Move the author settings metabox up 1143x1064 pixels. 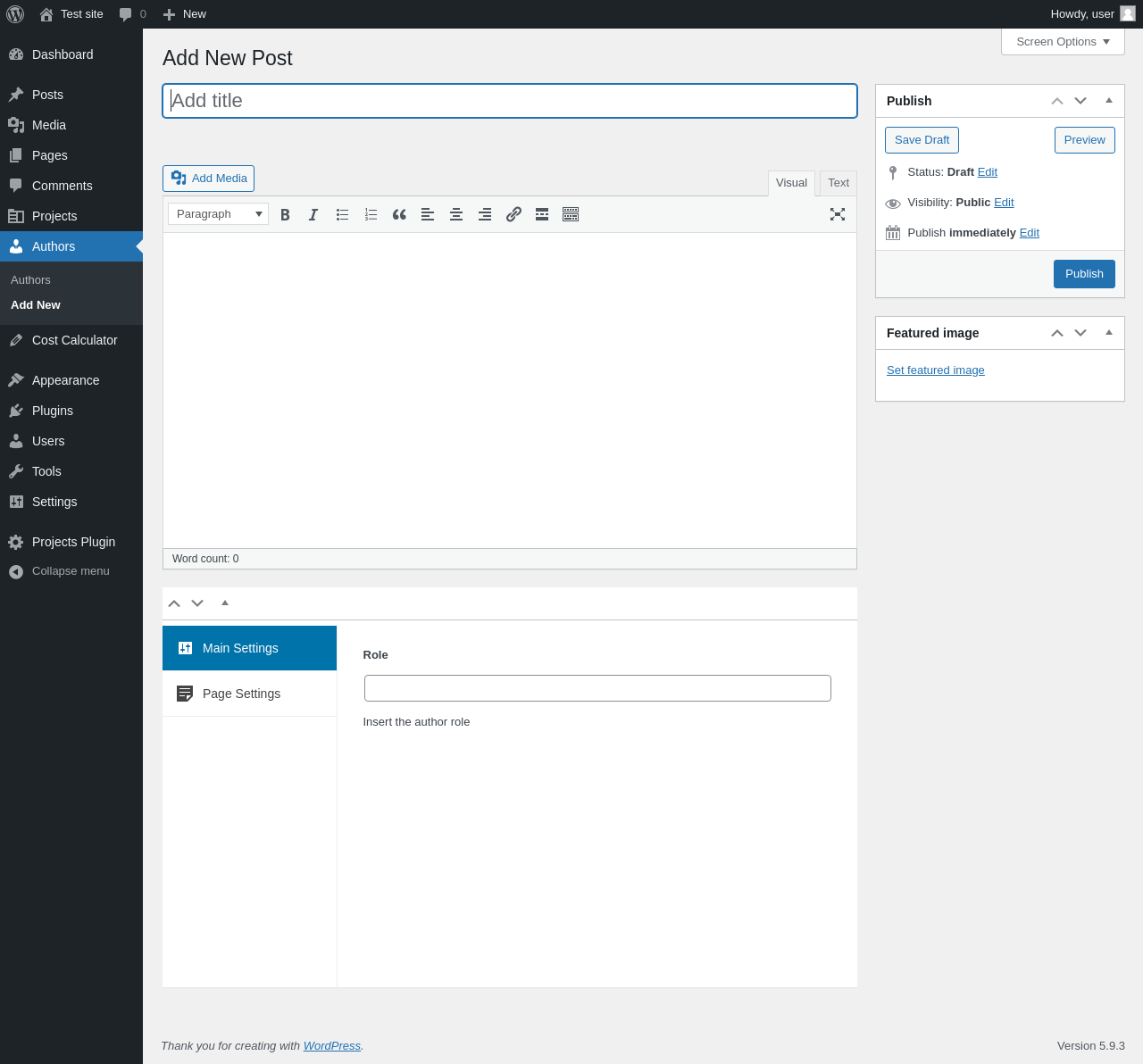click(174, 603)
